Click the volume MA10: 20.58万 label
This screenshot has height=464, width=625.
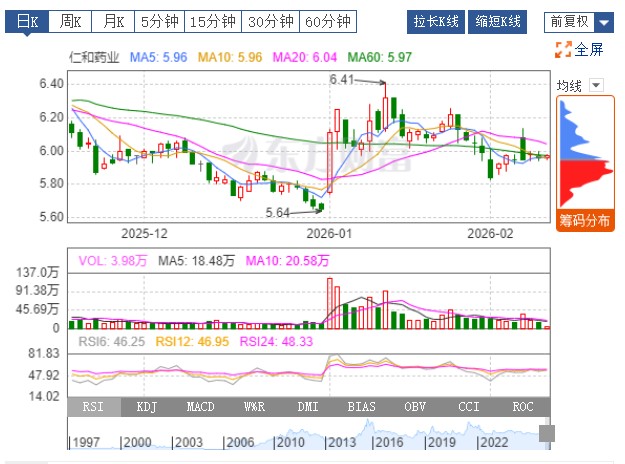tap(287, 261)
